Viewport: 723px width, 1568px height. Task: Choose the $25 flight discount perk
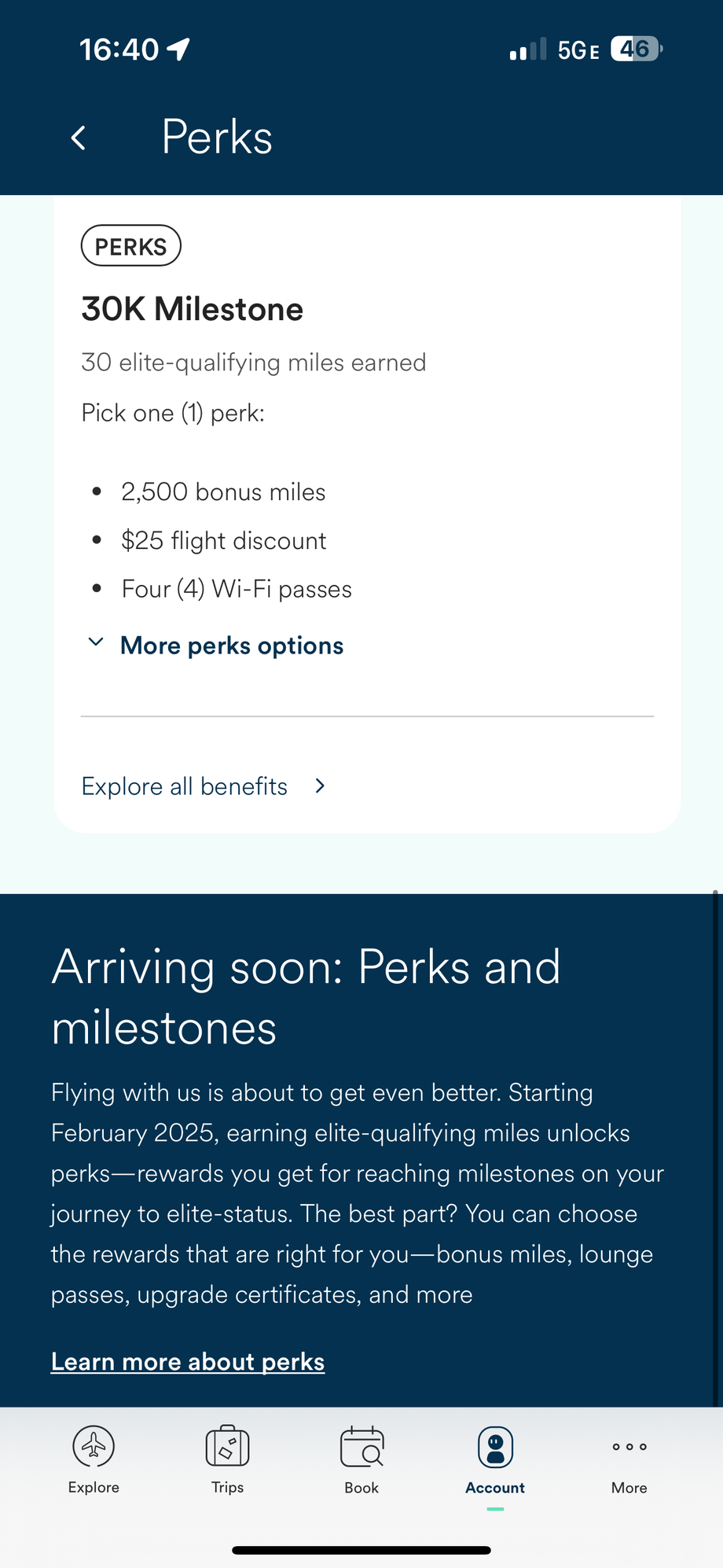click(x=223, y=541)
